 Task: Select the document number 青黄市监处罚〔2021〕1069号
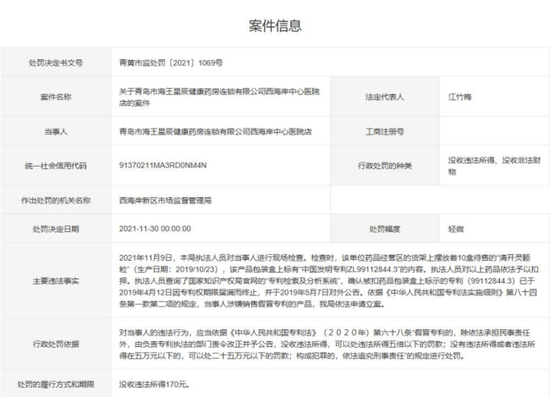(171, 63)
